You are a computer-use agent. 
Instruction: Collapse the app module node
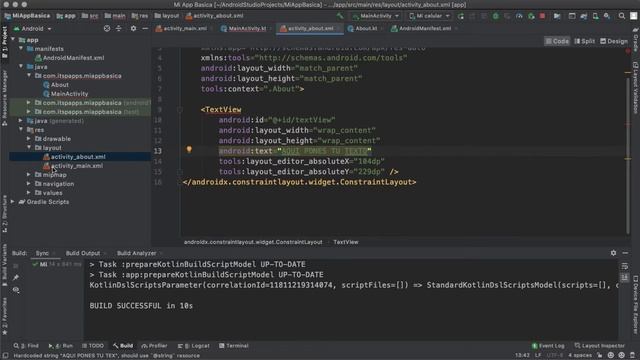coord(13,40)
